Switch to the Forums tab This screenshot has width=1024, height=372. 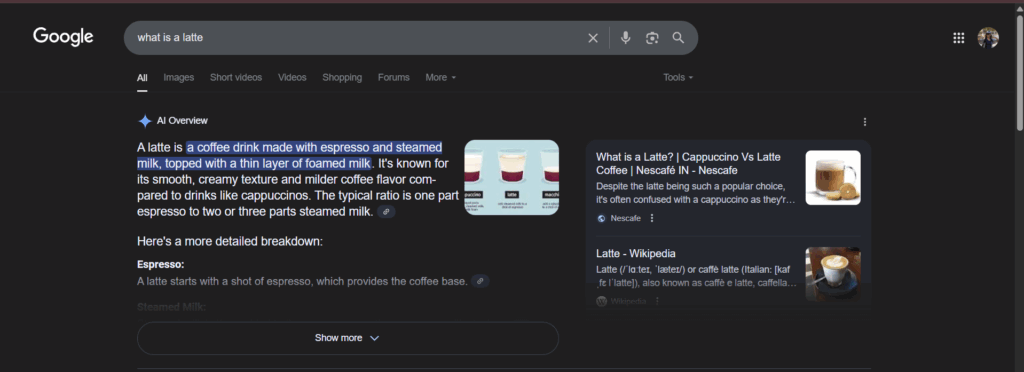[394, 78]
